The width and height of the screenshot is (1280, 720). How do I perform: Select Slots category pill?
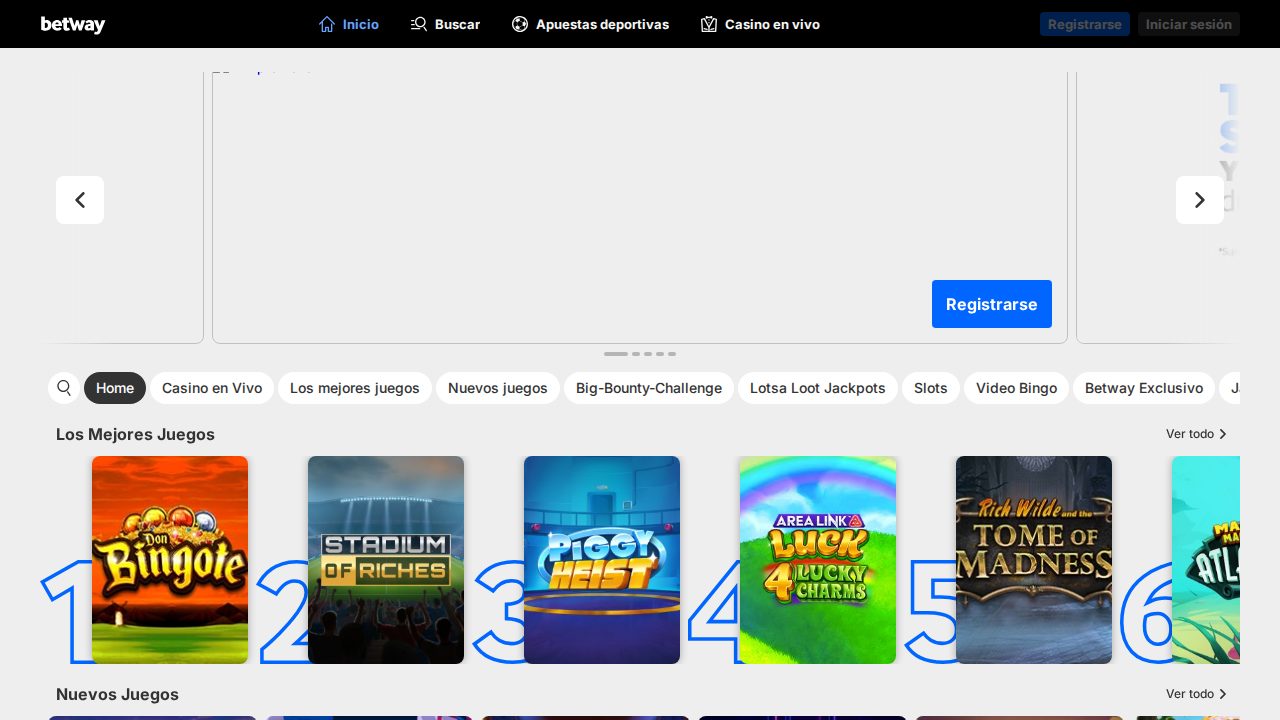(931, 388)
